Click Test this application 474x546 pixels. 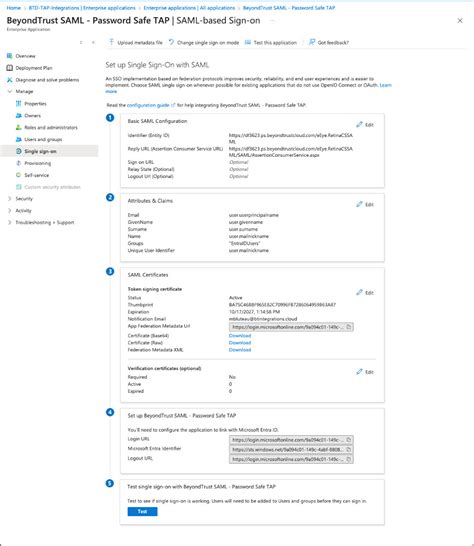coord(271,42)
